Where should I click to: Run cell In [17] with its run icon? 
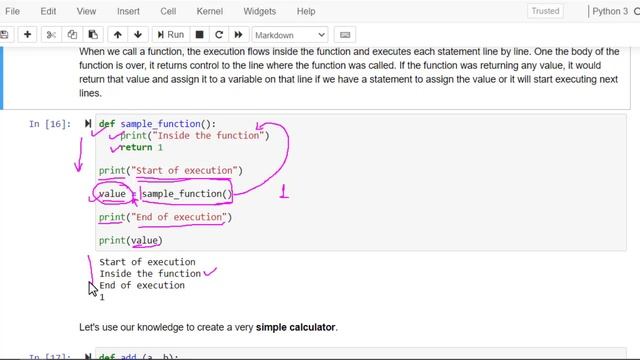(88, 357)
